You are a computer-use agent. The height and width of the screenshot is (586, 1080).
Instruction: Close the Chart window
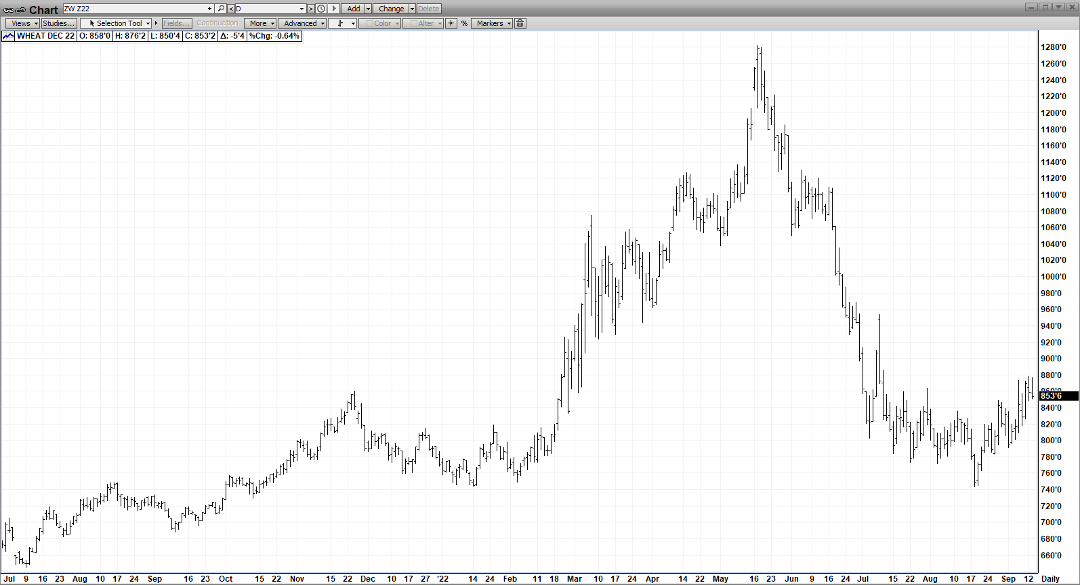coord(1072,7)
